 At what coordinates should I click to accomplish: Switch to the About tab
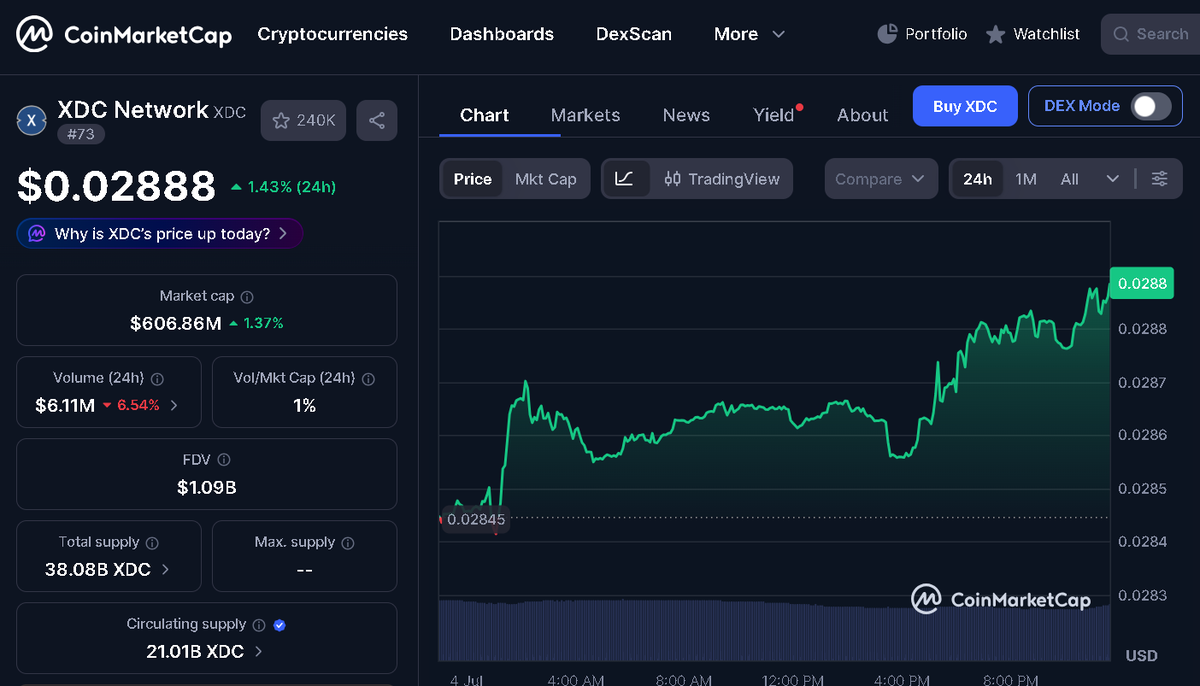(x=863, y=115)
